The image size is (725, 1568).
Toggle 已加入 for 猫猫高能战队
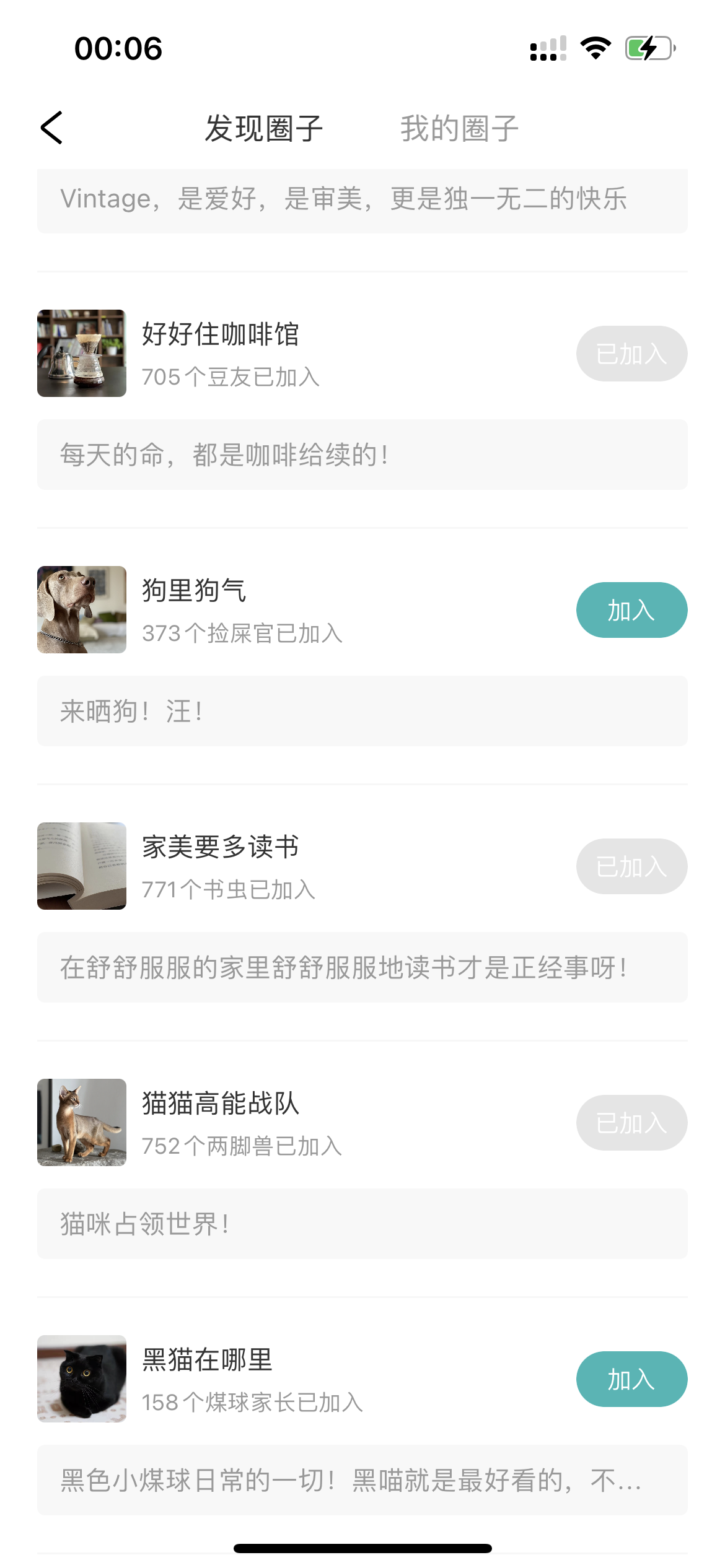[x=631, y=1123]
